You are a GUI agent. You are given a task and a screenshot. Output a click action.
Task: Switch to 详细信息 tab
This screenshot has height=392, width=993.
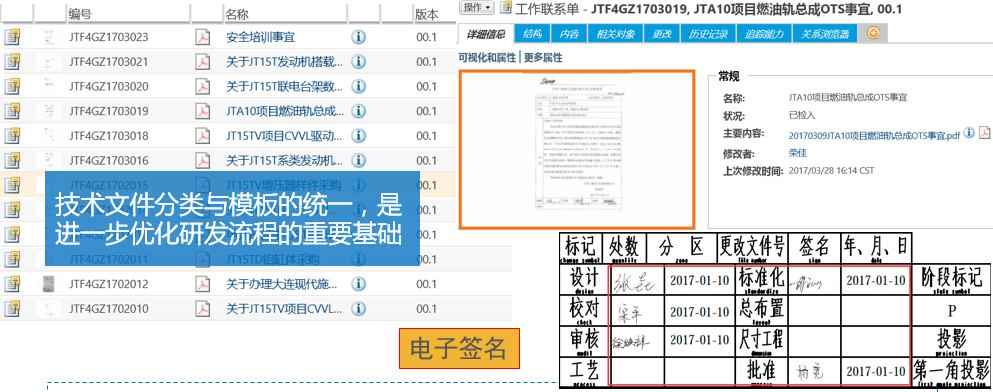click(486, 34)
